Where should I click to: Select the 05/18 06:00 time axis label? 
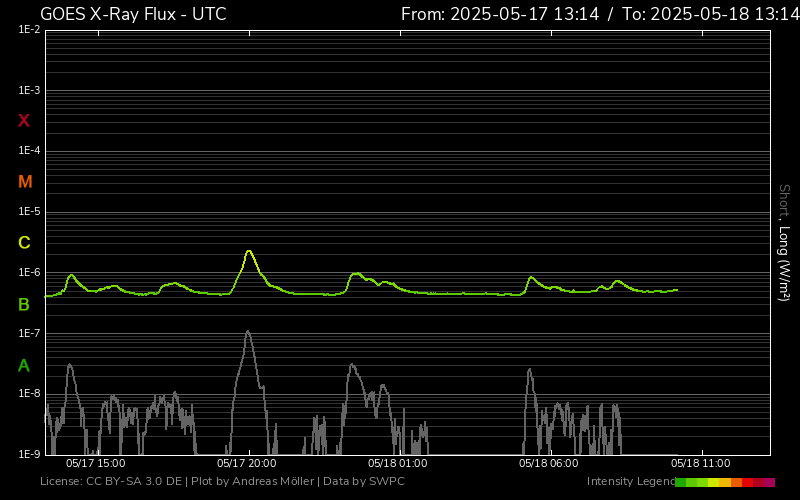[x=548, y=464]
